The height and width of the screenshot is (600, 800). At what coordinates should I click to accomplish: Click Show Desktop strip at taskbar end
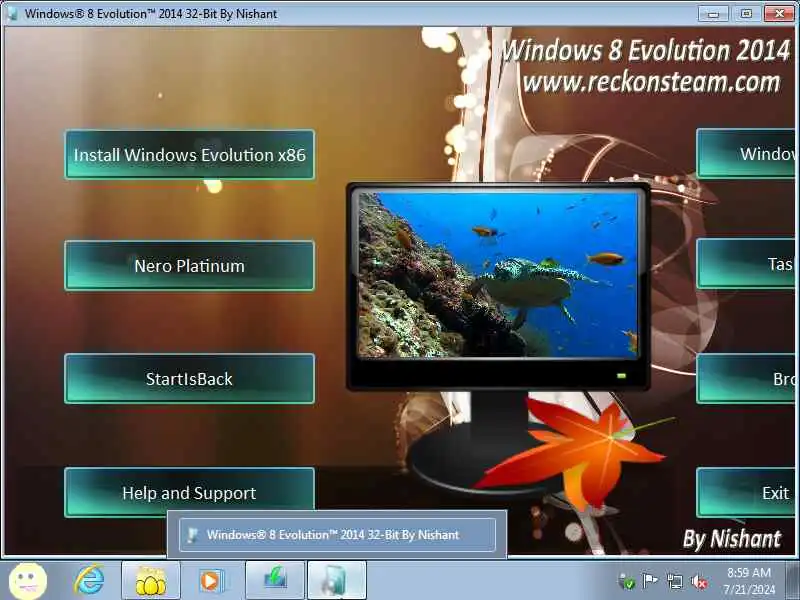pos(794,581)
